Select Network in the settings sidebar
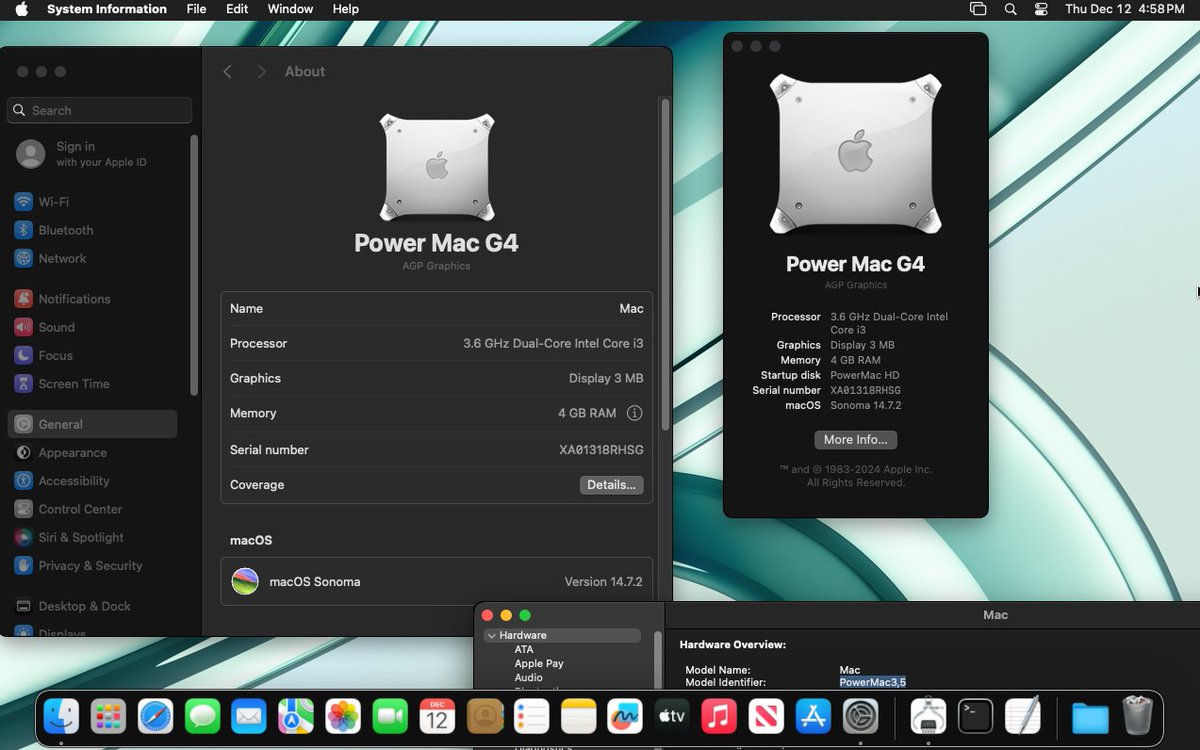The height and width of the screenshot is (750, 1200). pyautogui.click(x=92, y=258)
